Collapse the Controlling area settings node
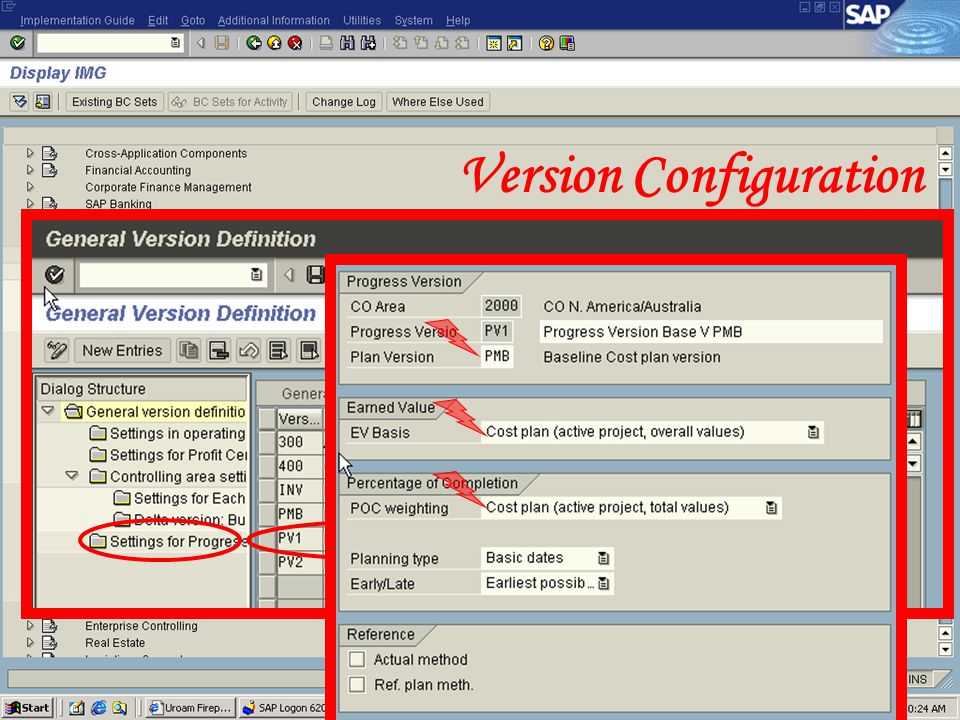 72,475
